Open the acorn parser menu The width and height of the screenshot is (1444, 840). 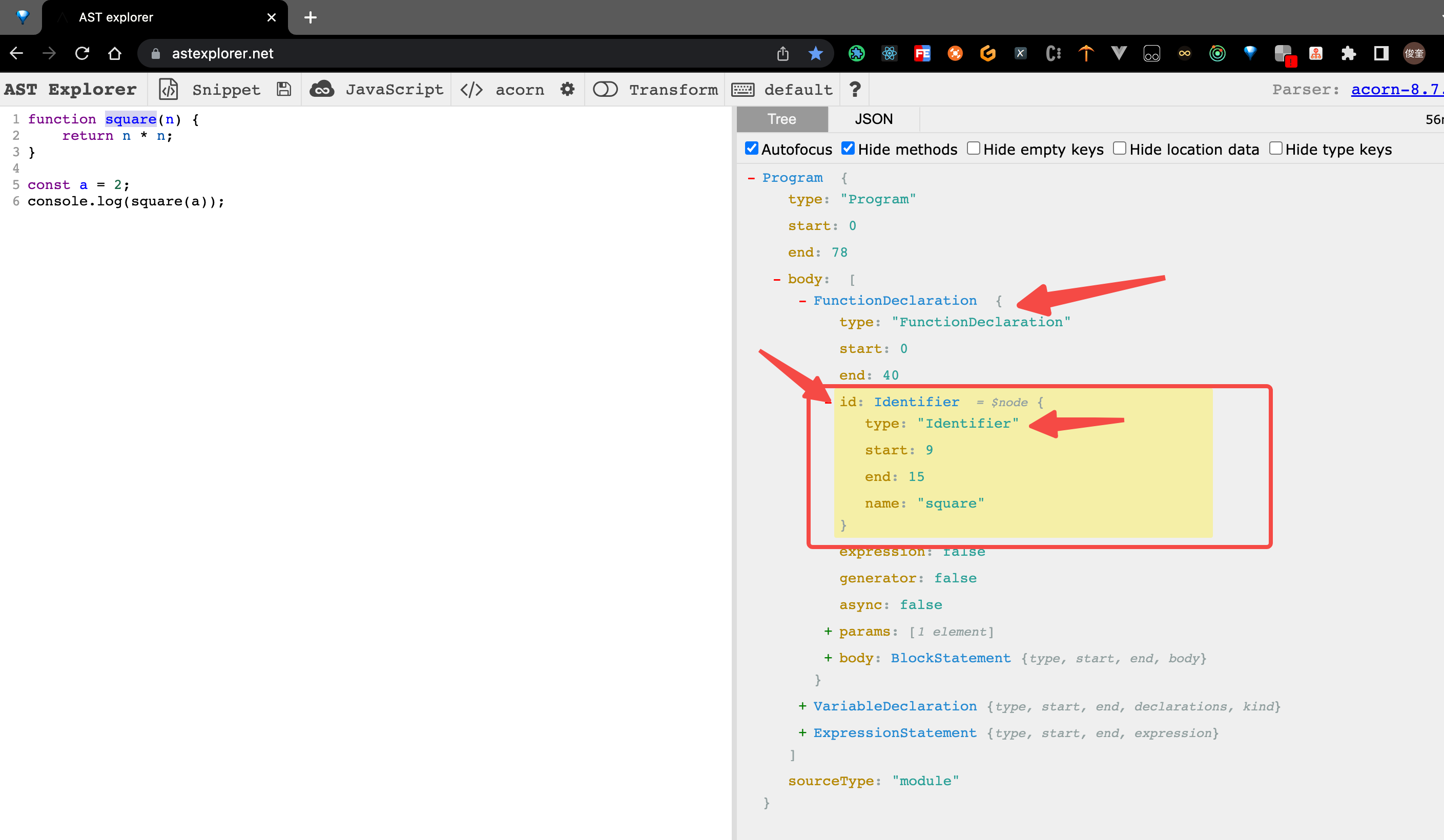pos(519,89)
